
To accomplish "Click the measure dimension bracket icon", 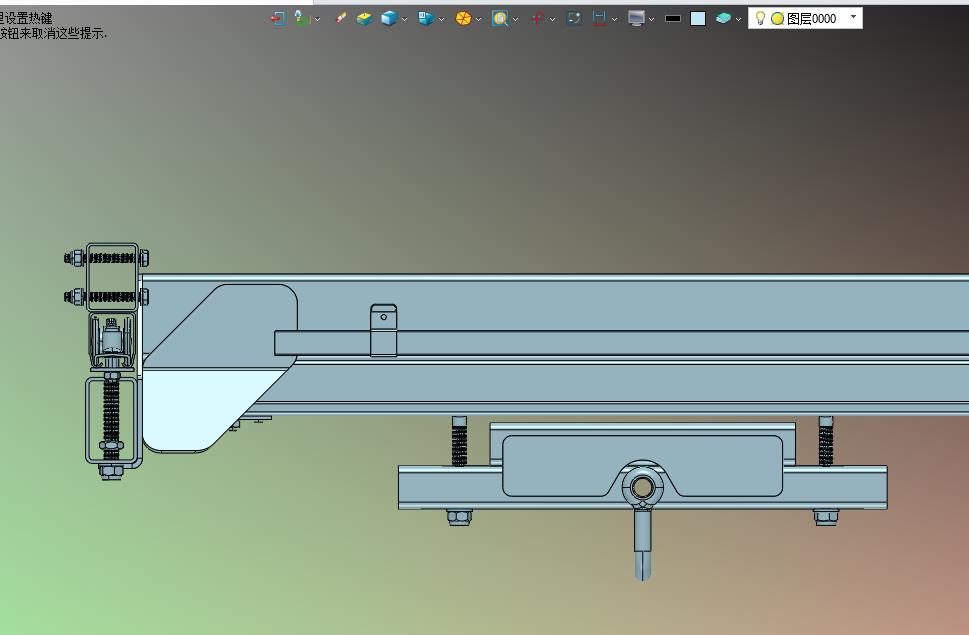I will click(599, 18).
